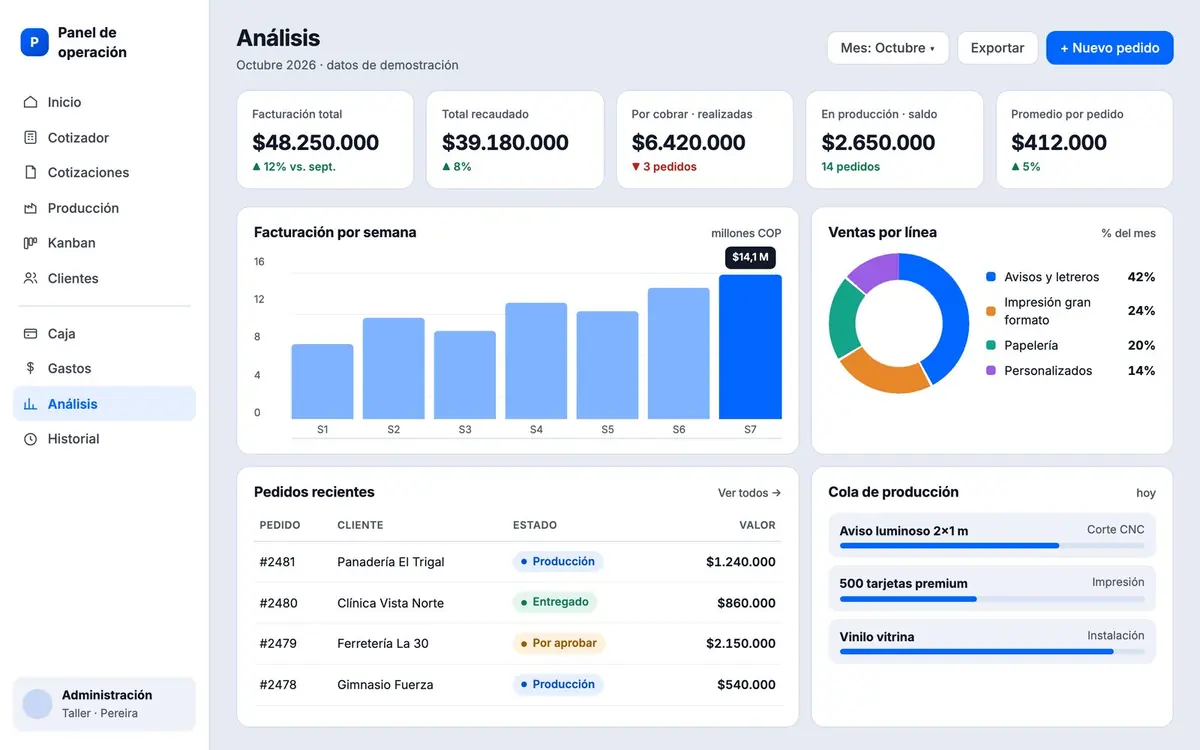
Task: Open Caja from sidebar
Action: [104, 333]
